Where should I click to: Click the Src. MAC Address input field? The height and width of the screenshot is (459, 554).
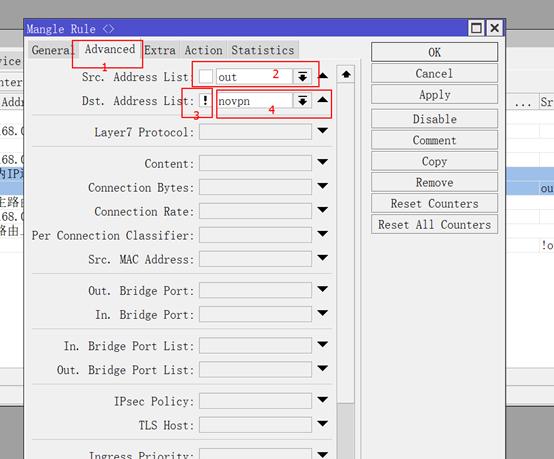tap(255, 259)
